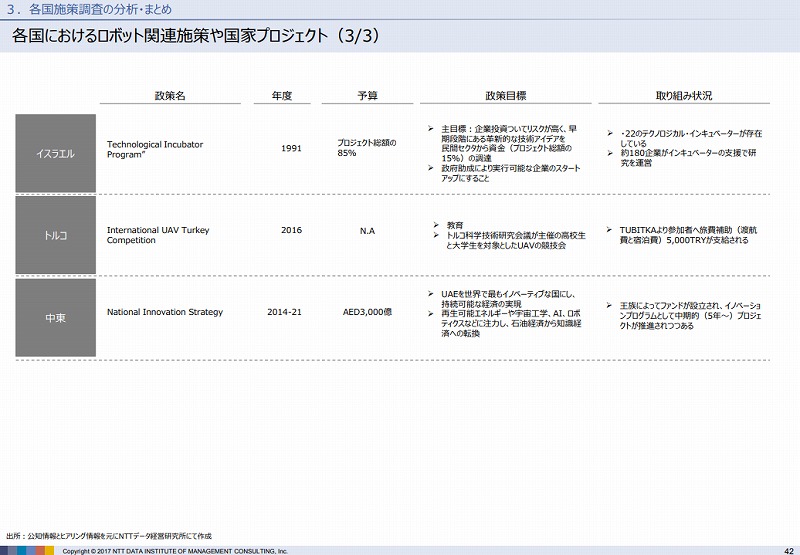The width and height of the screenshot is (800, 555).
Task: Click the 予算 column header
Action: tap(367, 96)
